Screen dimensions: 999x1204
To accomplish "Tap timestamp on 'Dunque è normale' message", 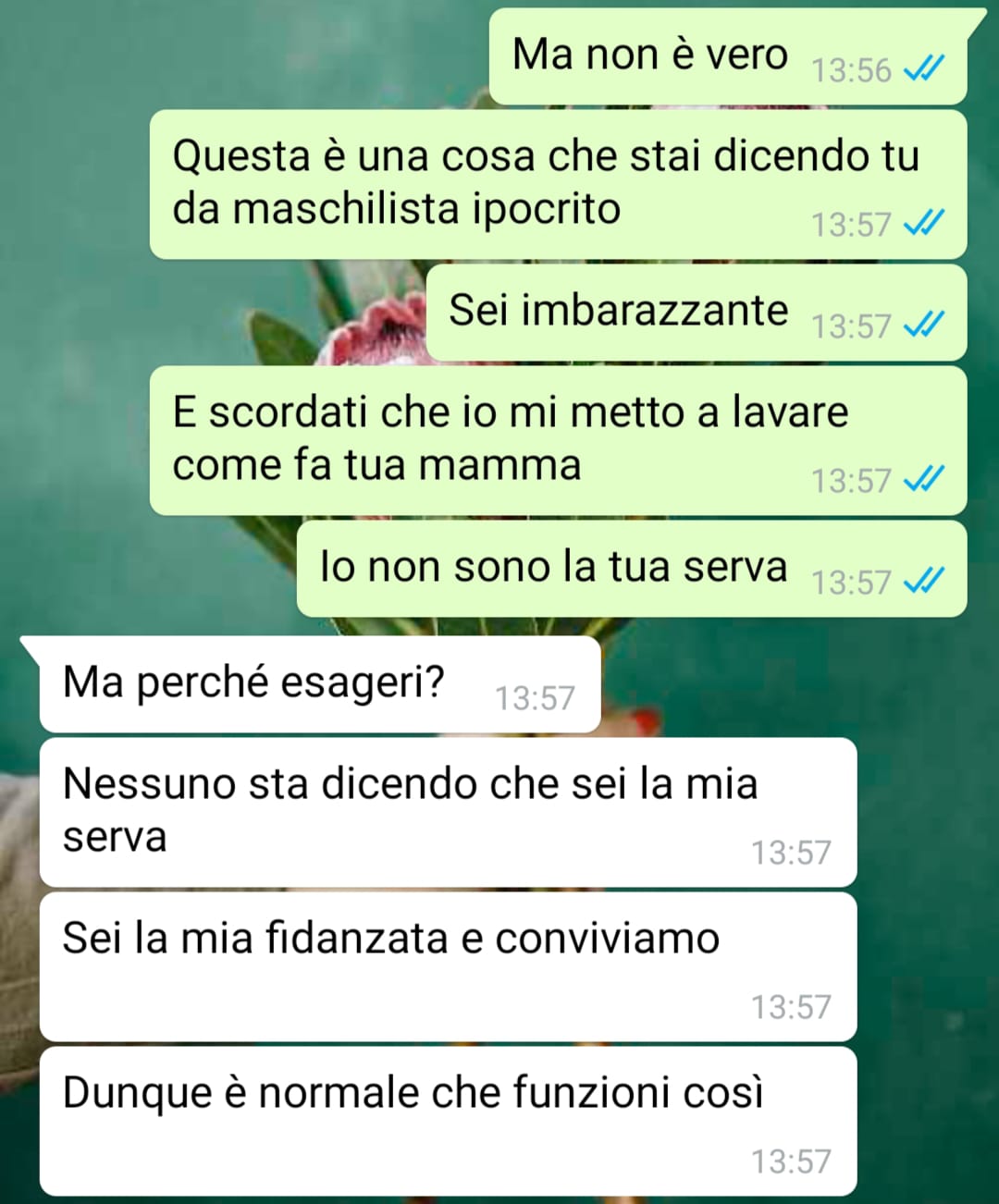I will tap(791, 1161).
